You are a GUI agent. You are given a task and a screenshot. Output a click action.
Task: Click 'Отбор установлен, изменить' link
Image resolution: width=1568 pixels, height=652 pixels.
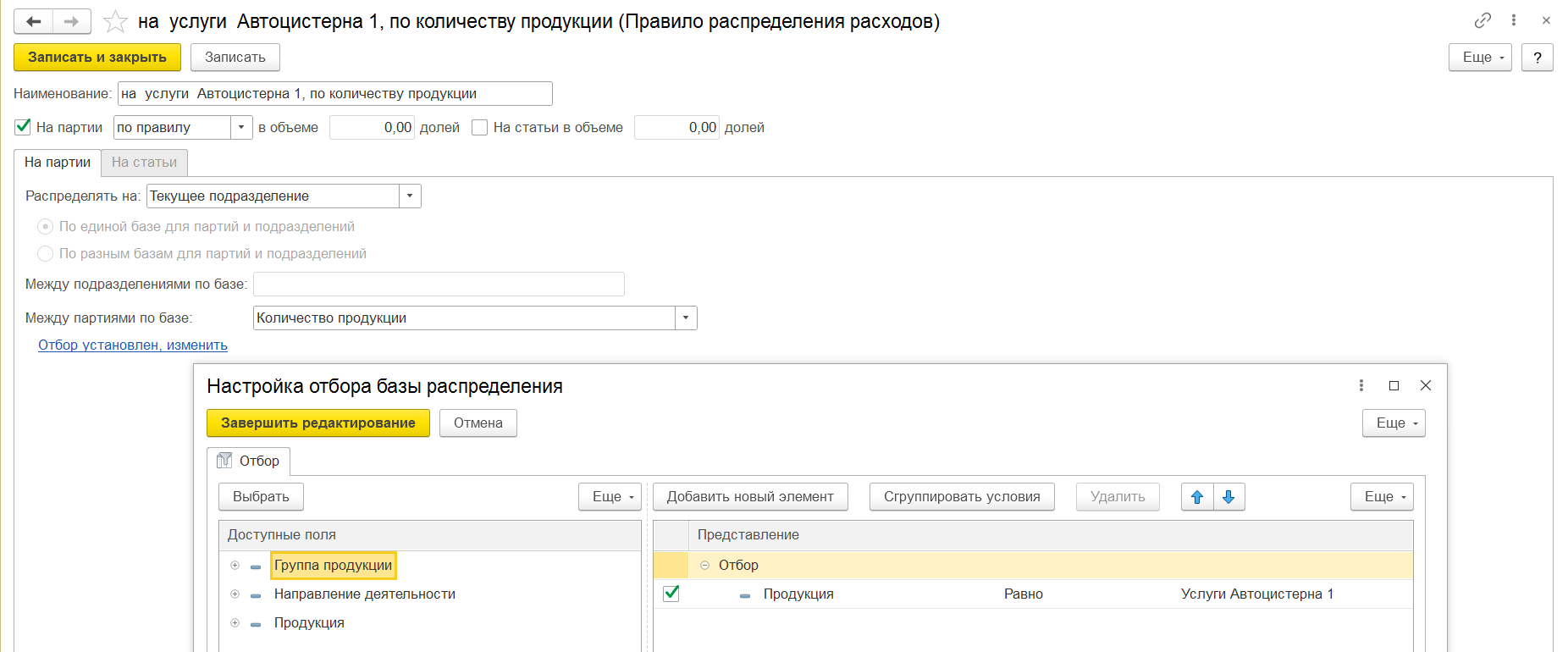(x=133, y=345)
